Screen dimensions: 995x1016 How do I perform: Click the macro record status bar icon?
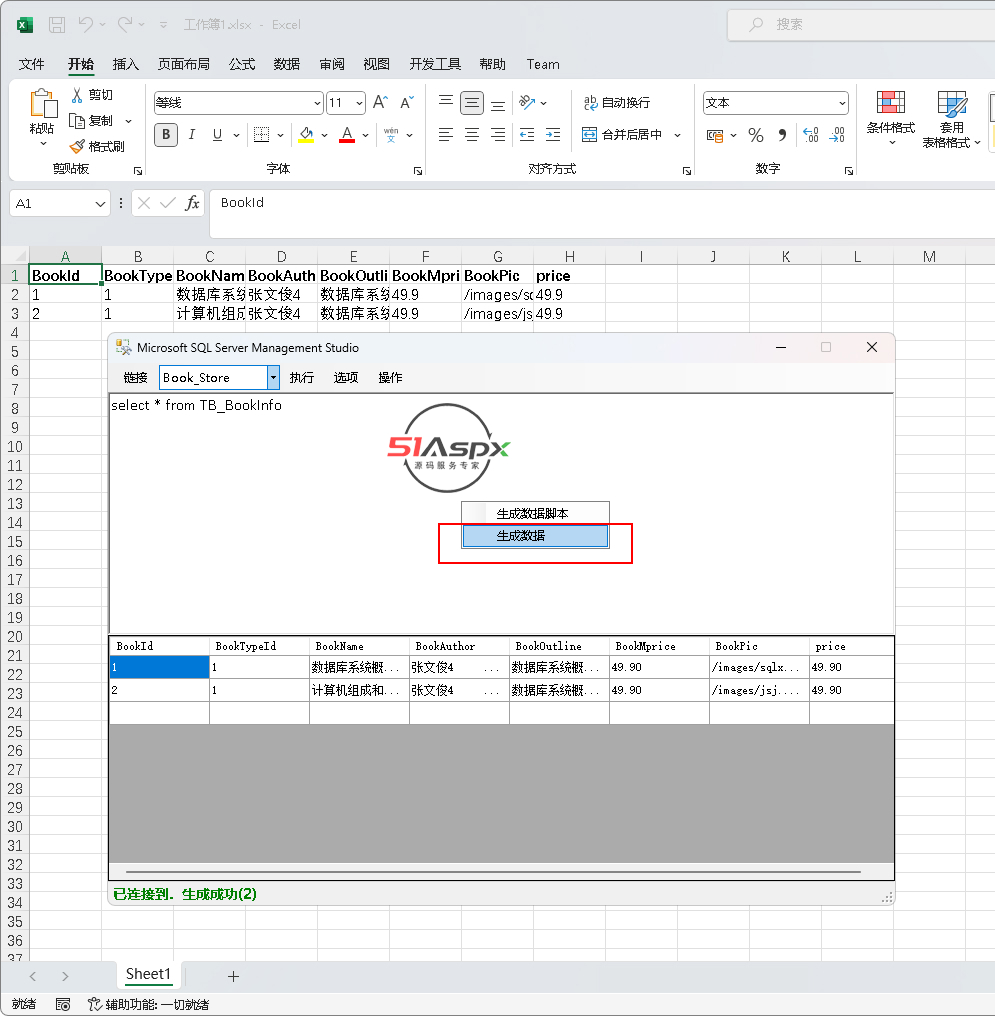(x=63, y=1004)
